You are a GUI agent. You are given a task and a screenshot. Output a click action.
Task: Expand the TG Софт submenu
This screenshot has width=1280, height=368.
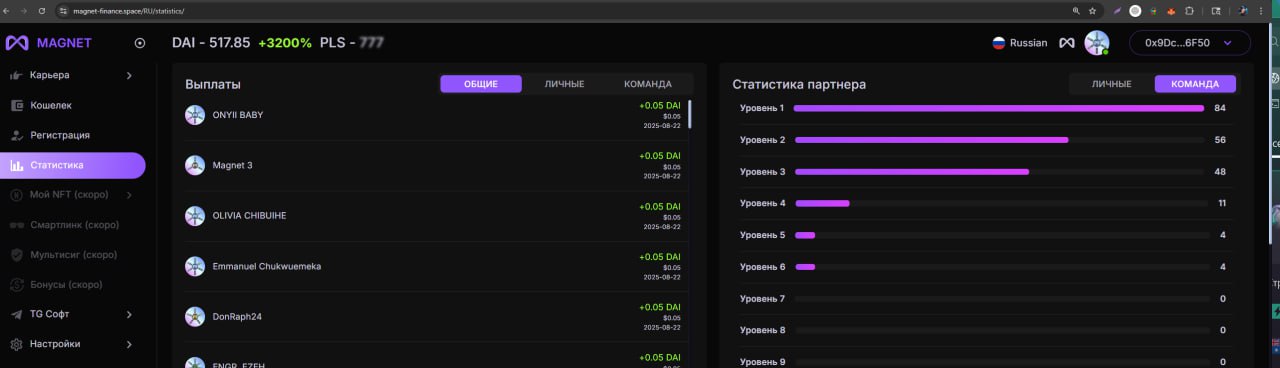pyautogui.click(x=129, y=314)
